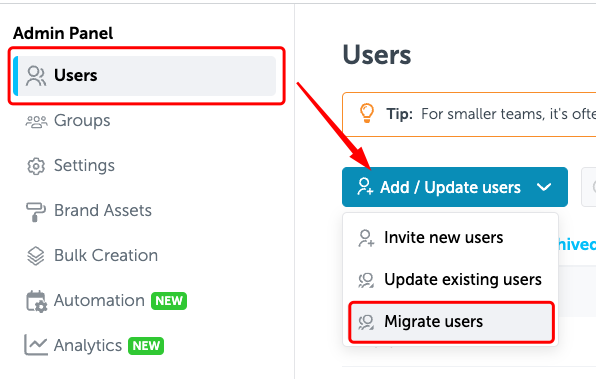Click icon beside Update existing users
596x379 pixels.
click(366, 281)
